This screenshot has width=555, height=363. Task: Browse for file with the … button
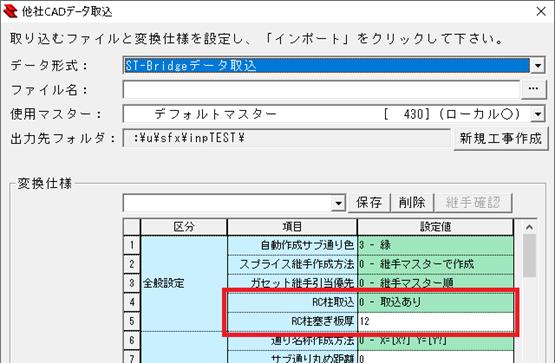(x=533, y=90)
